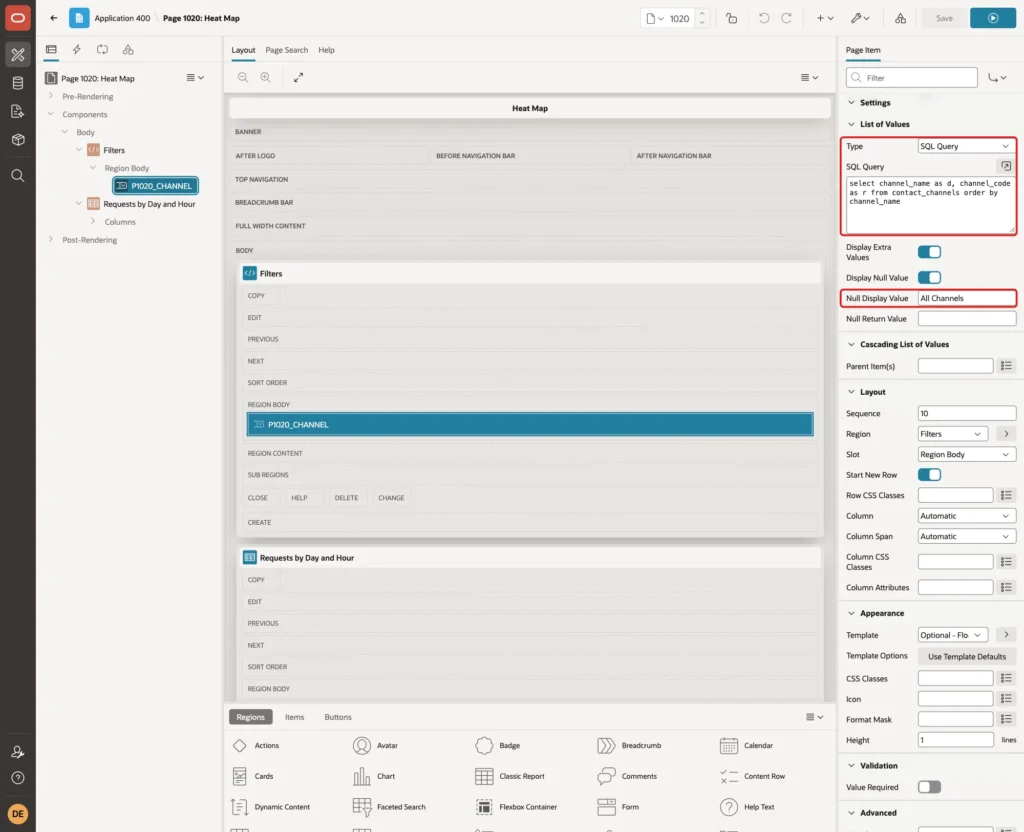Open the SQL Query code editor button
Image resolution: width=1024 pixels, height=832 pixels.
coord(1006,166)
